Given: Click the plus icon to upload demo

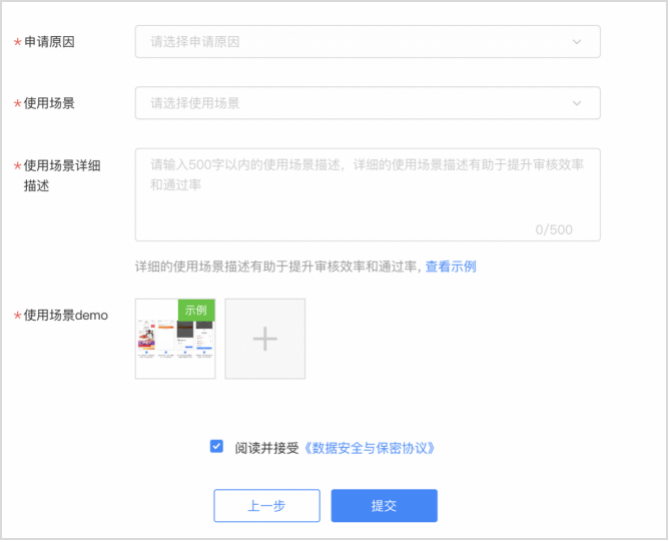Looking at the screenshot, I should coord(265,339).
